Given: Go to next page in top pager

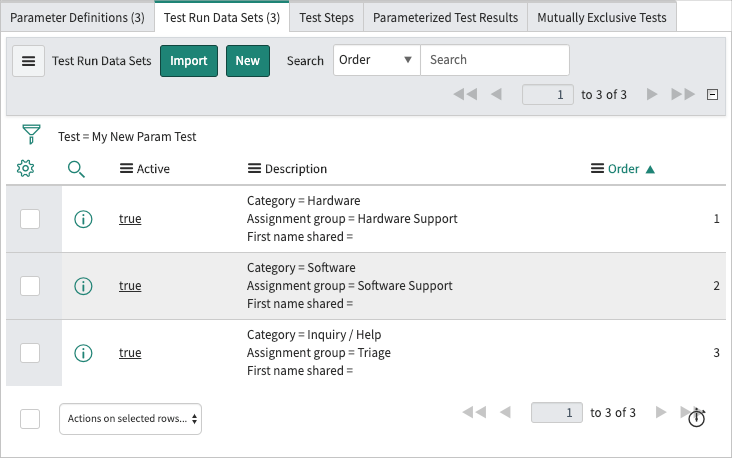Looking at the screenshot, I should point(652,94).
